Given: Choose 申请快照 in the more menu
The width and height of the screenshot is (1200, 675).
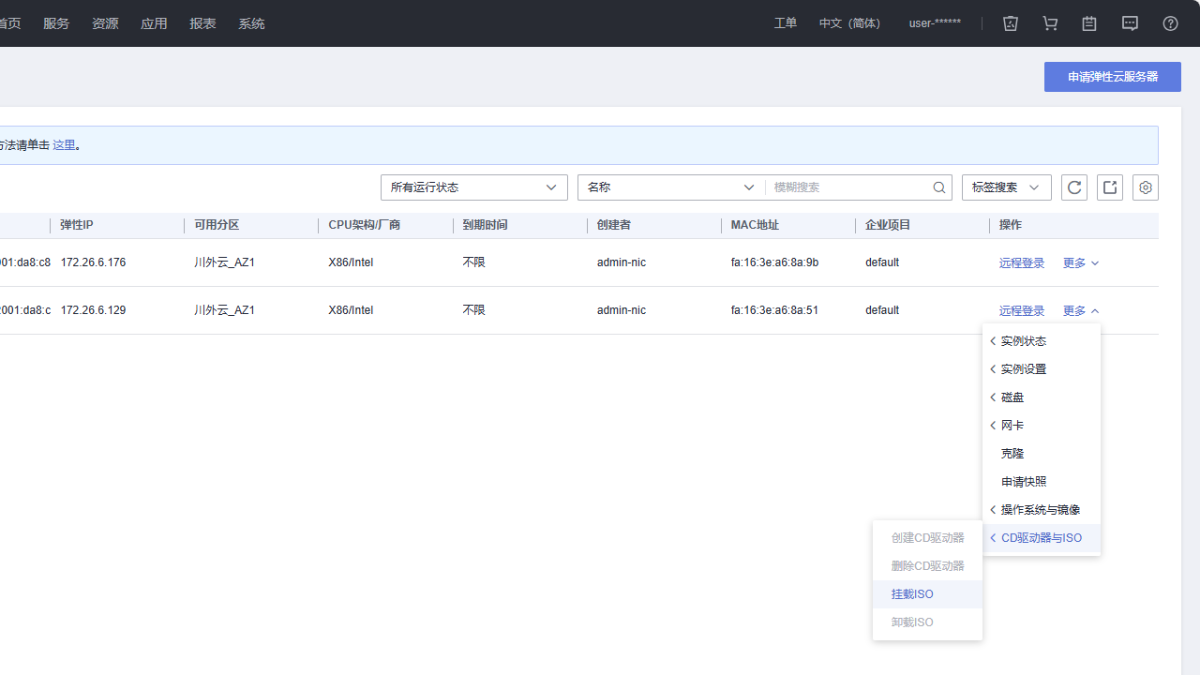Looking at the screenshot, I should pyautogui.click(x=1023, y=481).
